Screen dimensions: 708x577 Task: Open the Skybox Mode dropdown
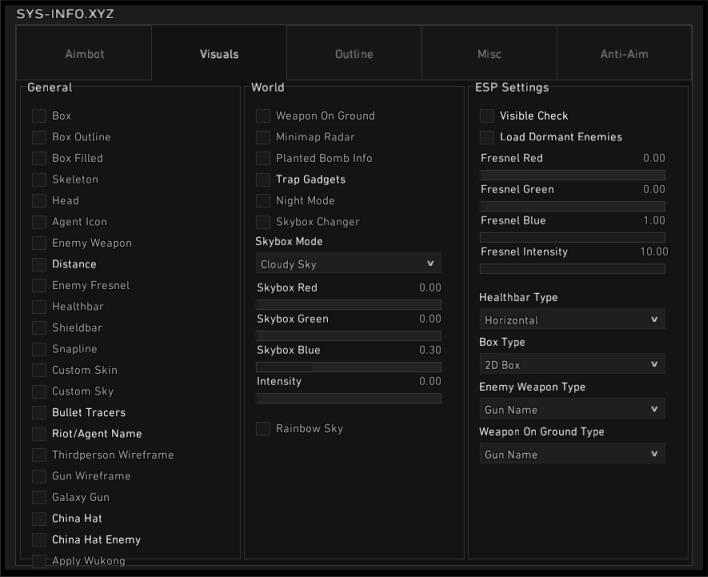(348, 264)
